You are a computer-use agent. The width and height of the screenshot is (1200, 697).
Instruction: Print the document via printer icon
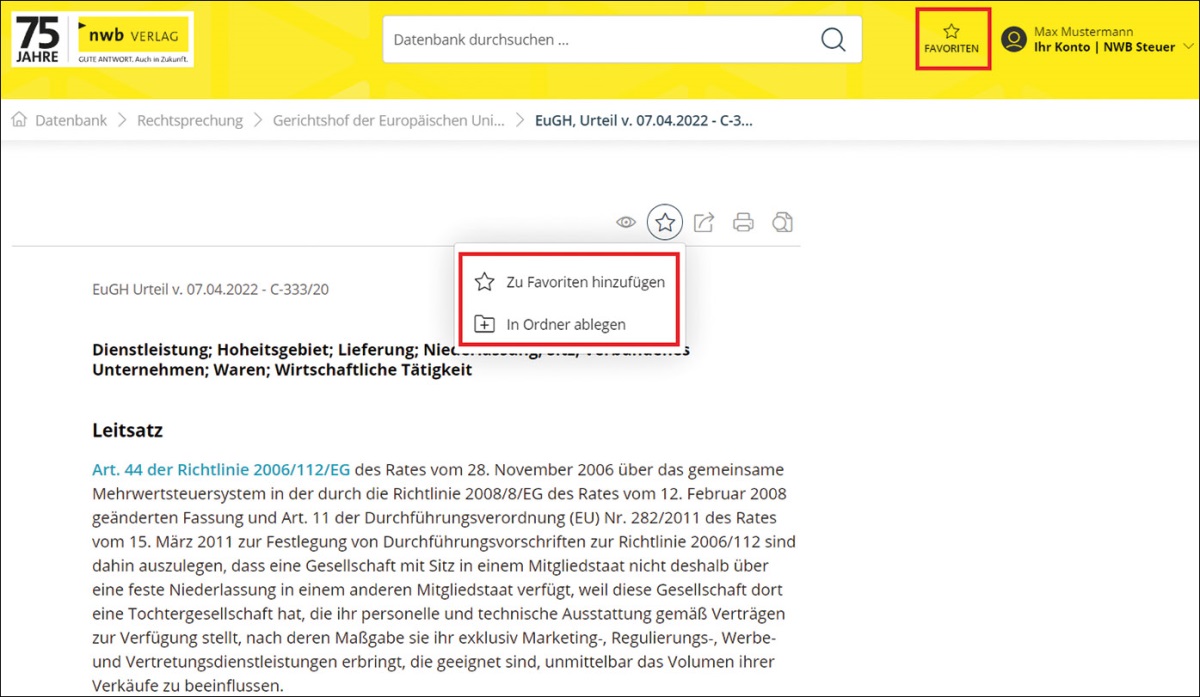[743, 222]
